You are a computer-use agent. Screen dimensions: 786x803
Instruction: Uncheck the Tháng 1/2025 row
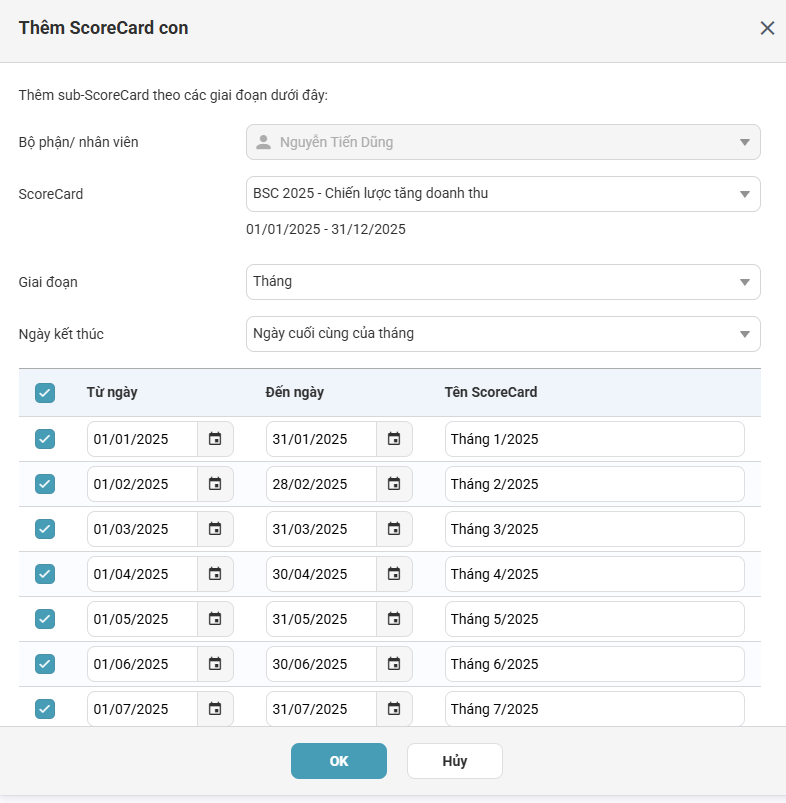(44, 438)
